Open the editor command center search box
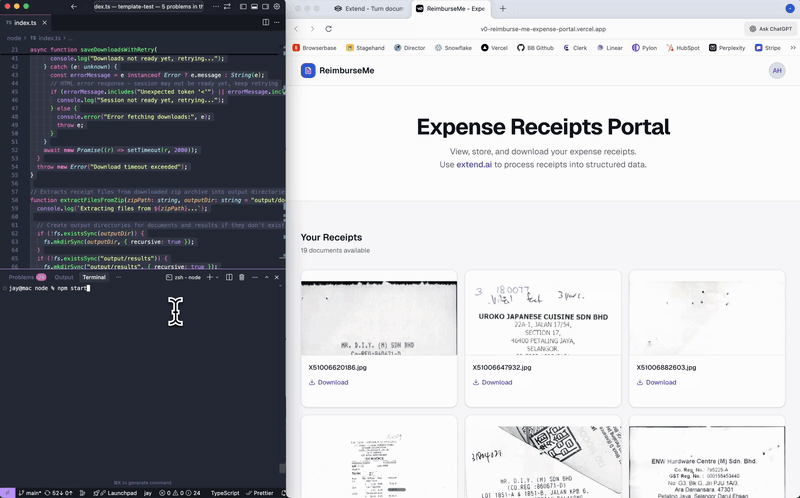Image resolution: width=800 pixels, height=498 pixels. (148, 7)
